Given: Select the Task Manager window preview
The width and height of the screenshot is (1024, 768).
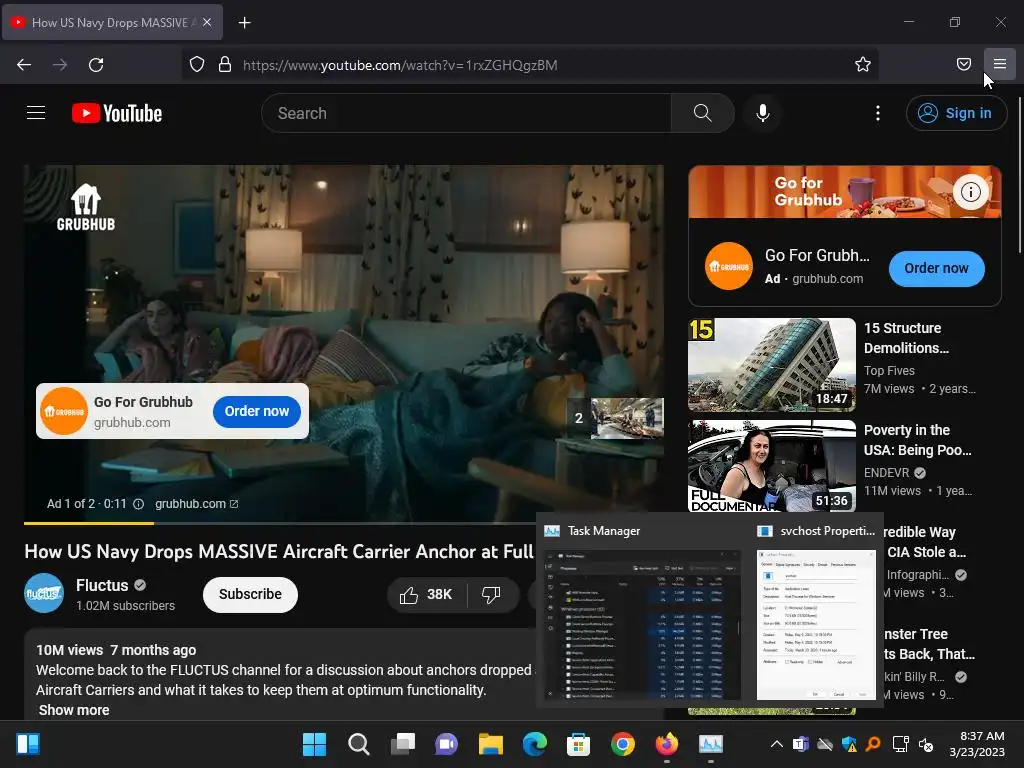Looking at the screenshot, I should click(x=643, y=614).
